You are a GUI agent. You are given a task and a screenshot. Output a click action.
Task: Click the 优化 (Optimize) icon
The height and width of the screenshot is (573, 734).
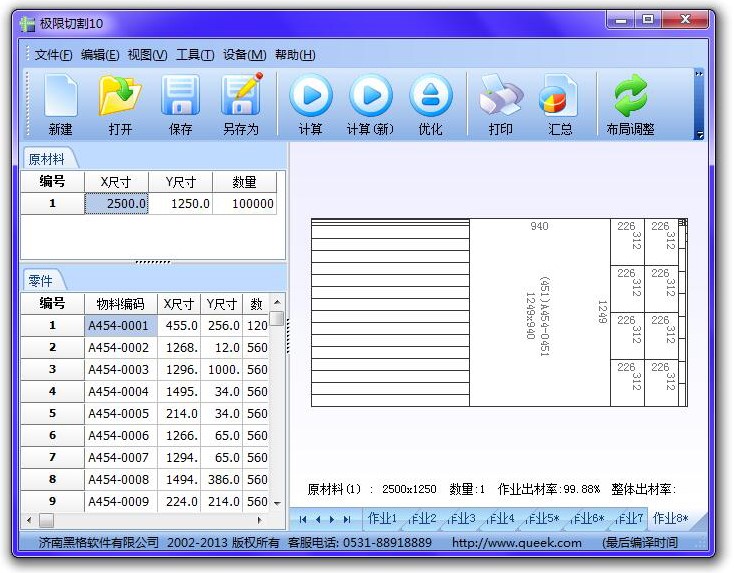click(x=431, y=104)
